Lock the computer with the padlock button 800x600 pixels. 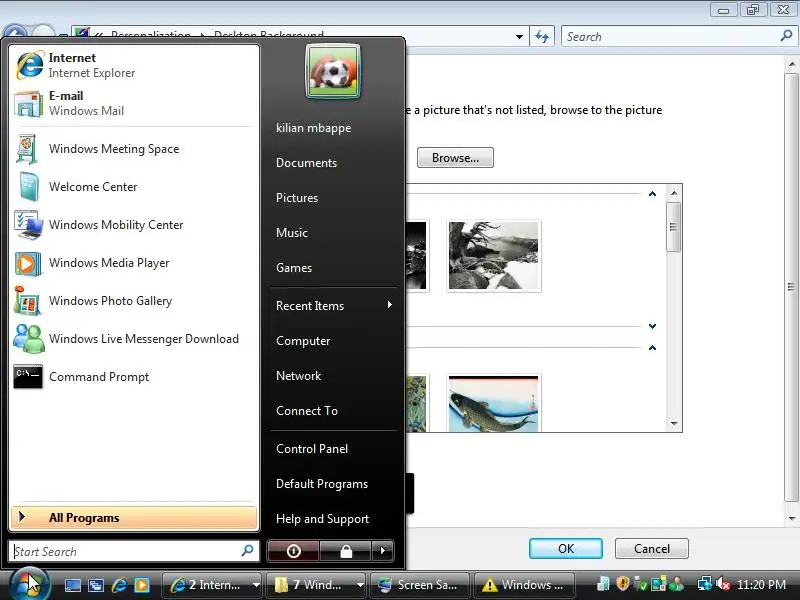[x=346, y=551]
